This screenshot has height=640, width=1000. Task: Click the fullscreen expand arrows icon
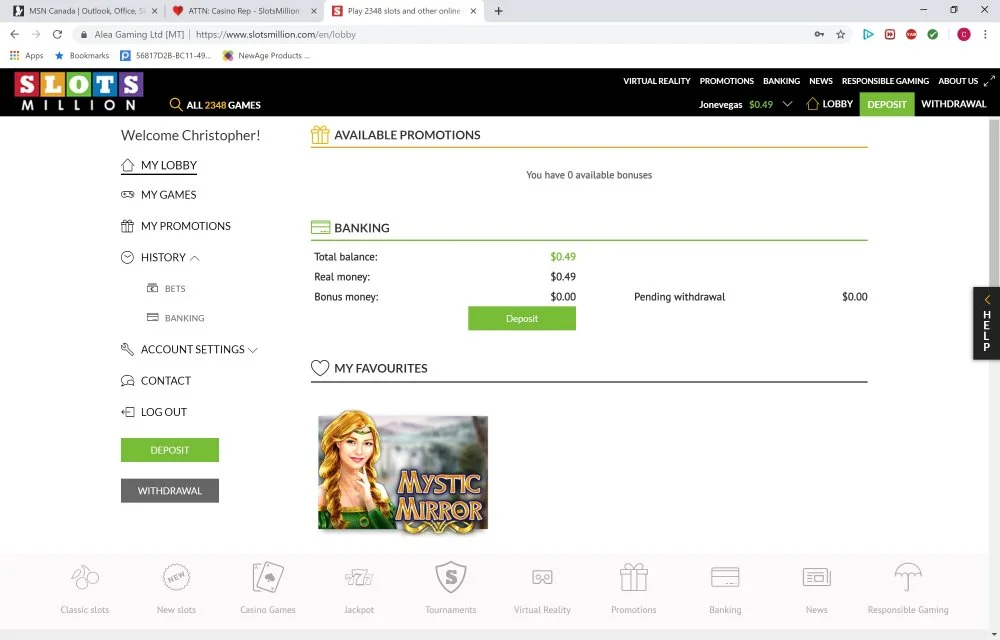[x=989, y=81]
